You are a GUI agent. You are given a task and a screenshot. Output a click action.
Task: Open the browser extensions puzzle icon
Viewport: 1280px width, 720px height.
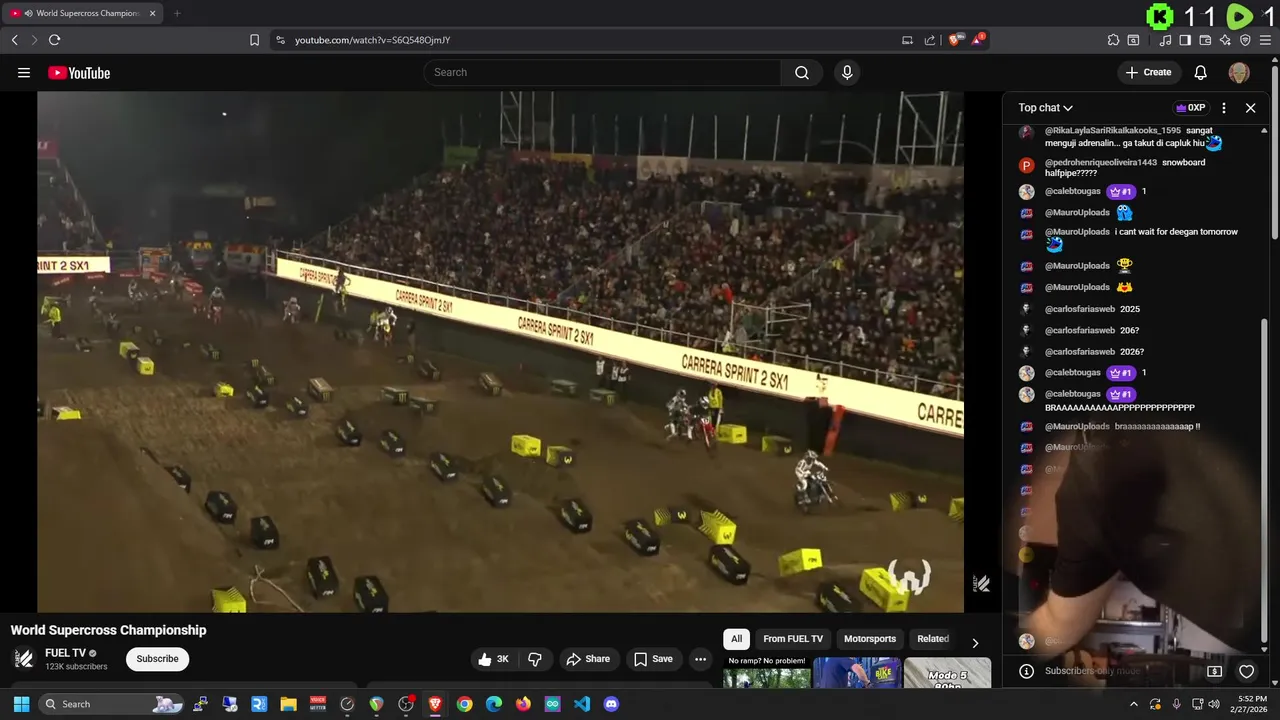click(x=1113, y=40)
